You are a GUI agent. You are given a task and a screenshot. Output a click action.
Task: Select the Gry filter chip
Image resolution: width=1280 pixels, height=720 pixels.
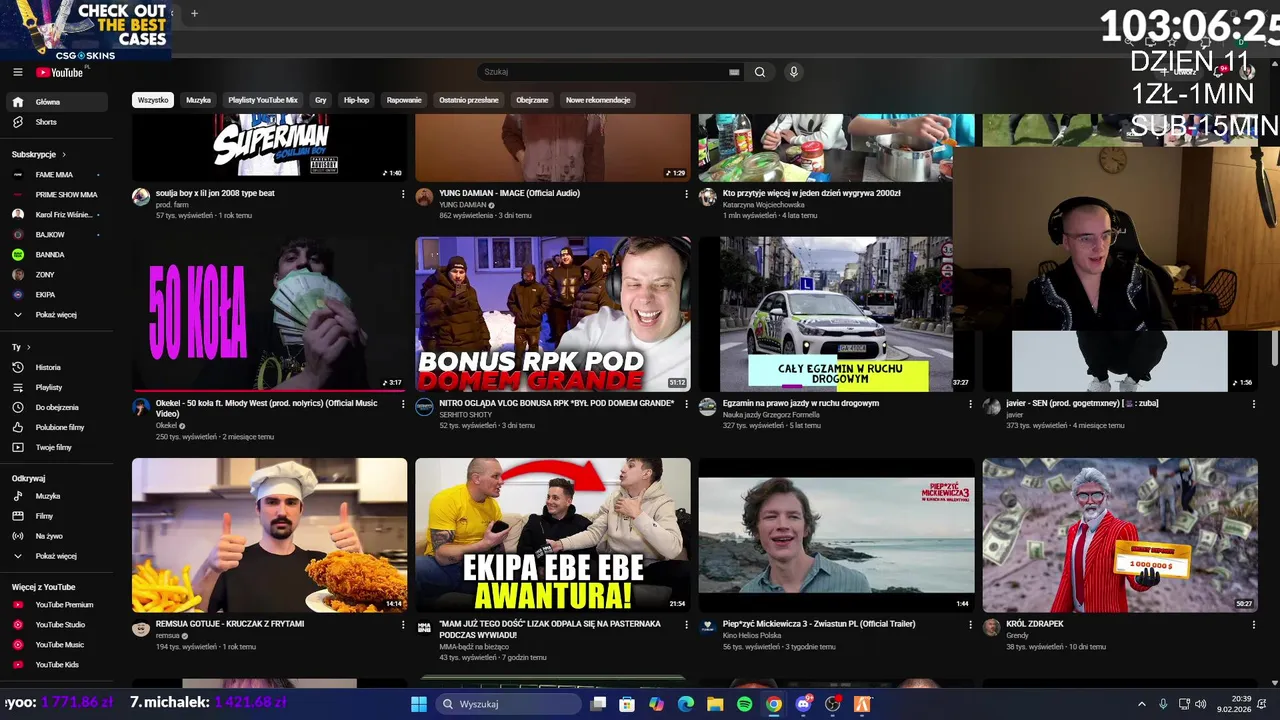[x=321, y=100]
